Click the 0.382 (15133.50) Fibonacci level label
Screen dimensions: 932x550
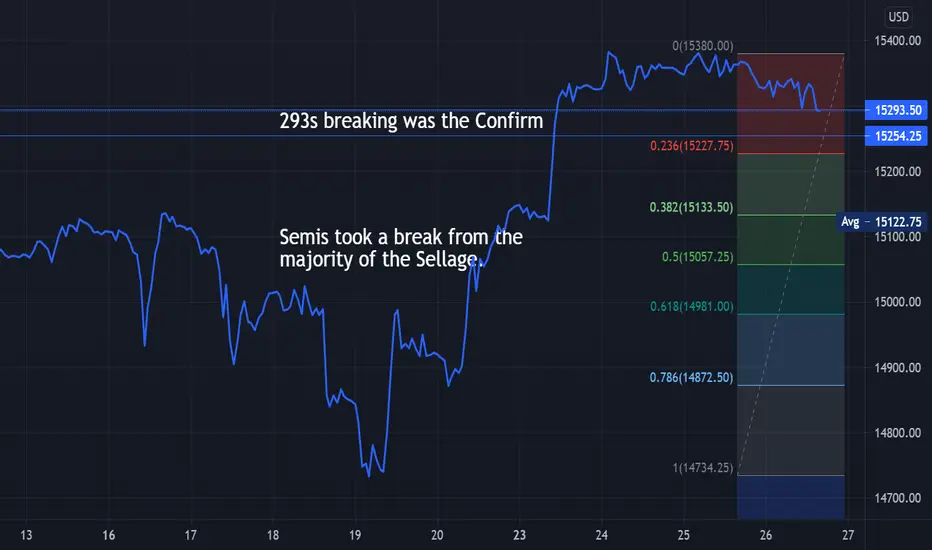(x=691, y=207)
